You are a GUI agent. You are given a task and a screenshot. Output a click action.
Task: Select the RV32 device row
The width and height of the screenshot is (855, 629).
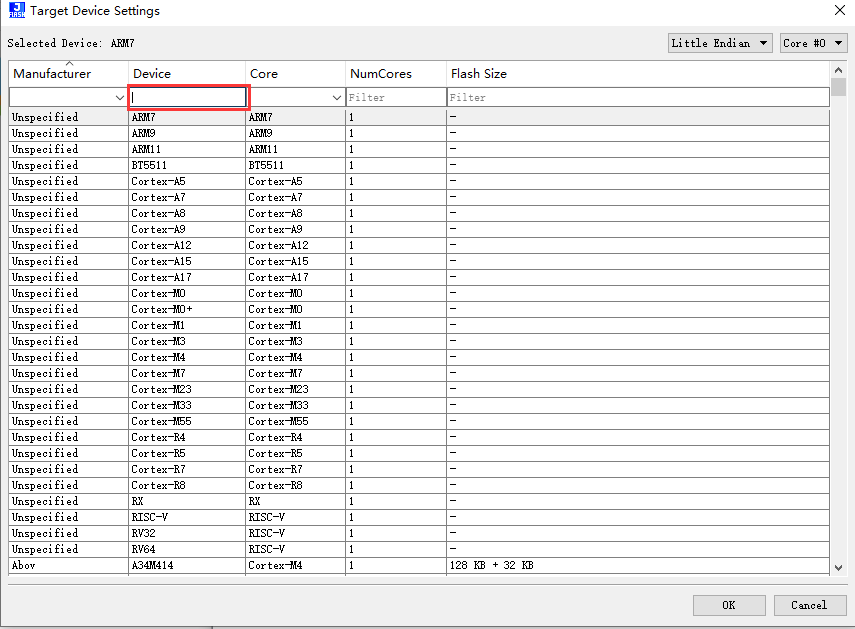click(419, 534)
